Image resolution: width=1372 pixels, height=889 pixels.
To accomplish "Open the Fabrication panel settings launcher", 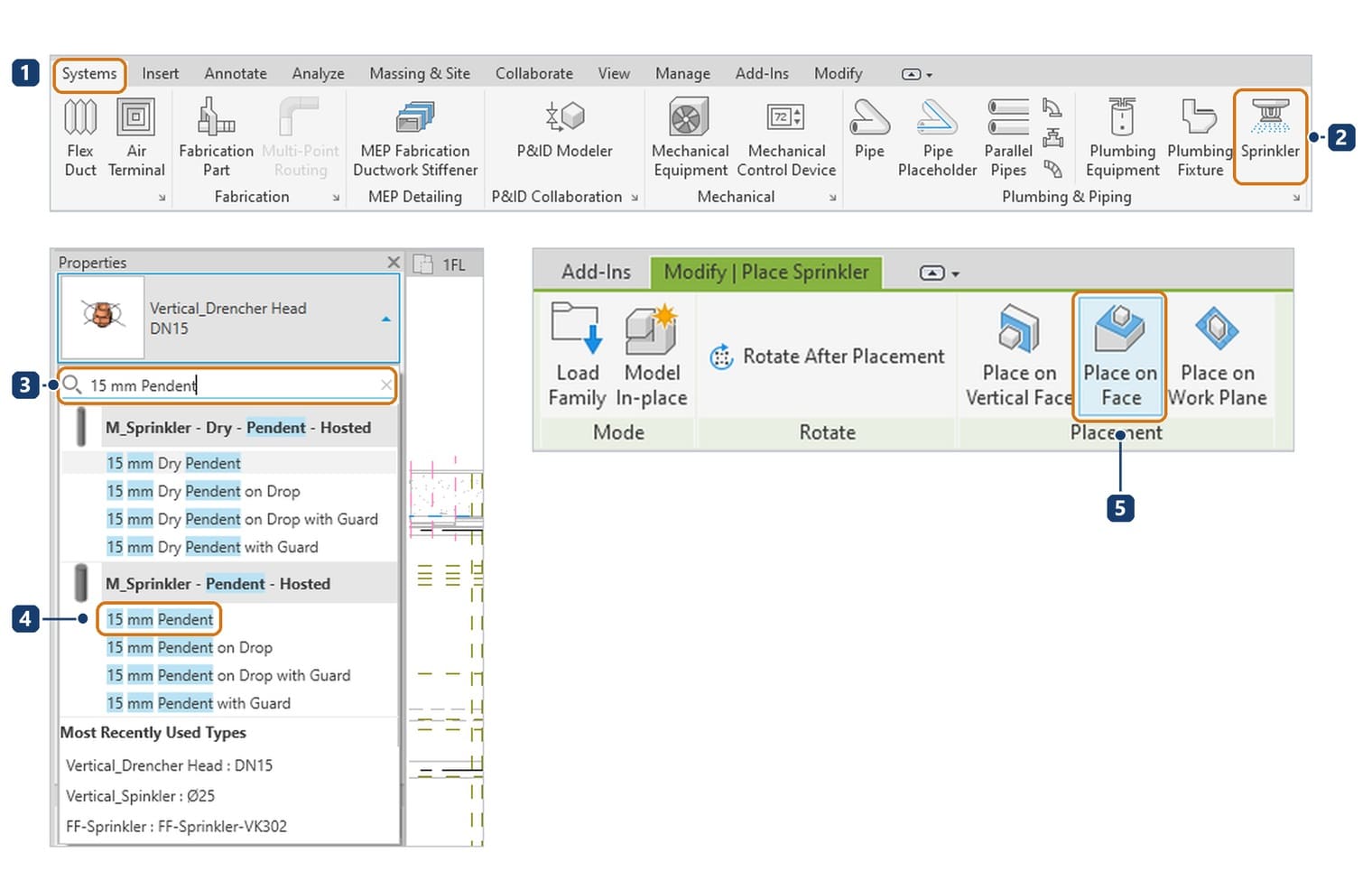I will [x=336, y=198].
